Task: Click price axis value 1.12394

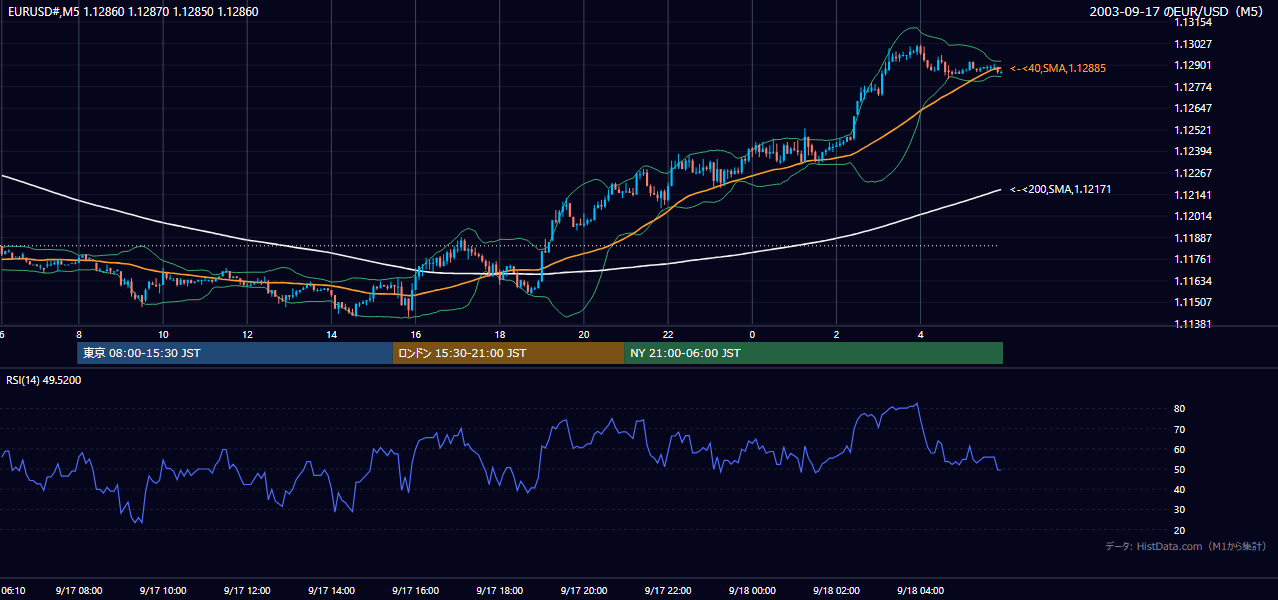Action: pos(1192,151)
